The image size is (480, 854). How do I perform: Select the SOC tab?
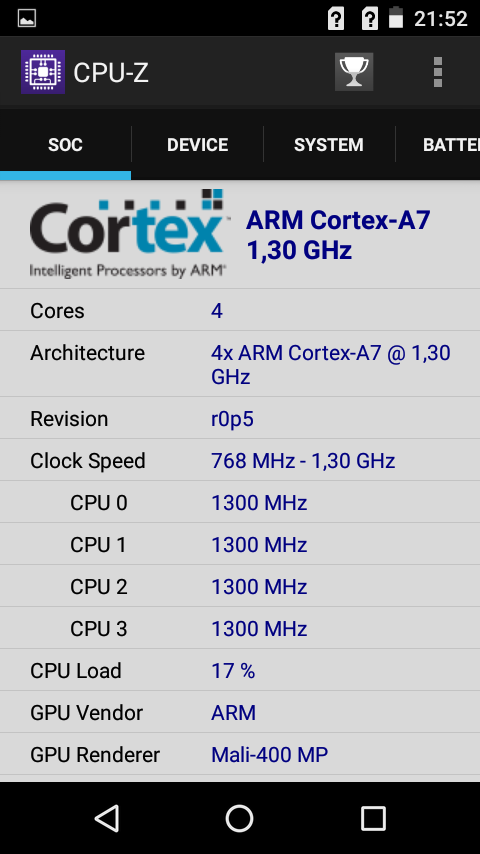pyautogui.click(x=65, y=144)
